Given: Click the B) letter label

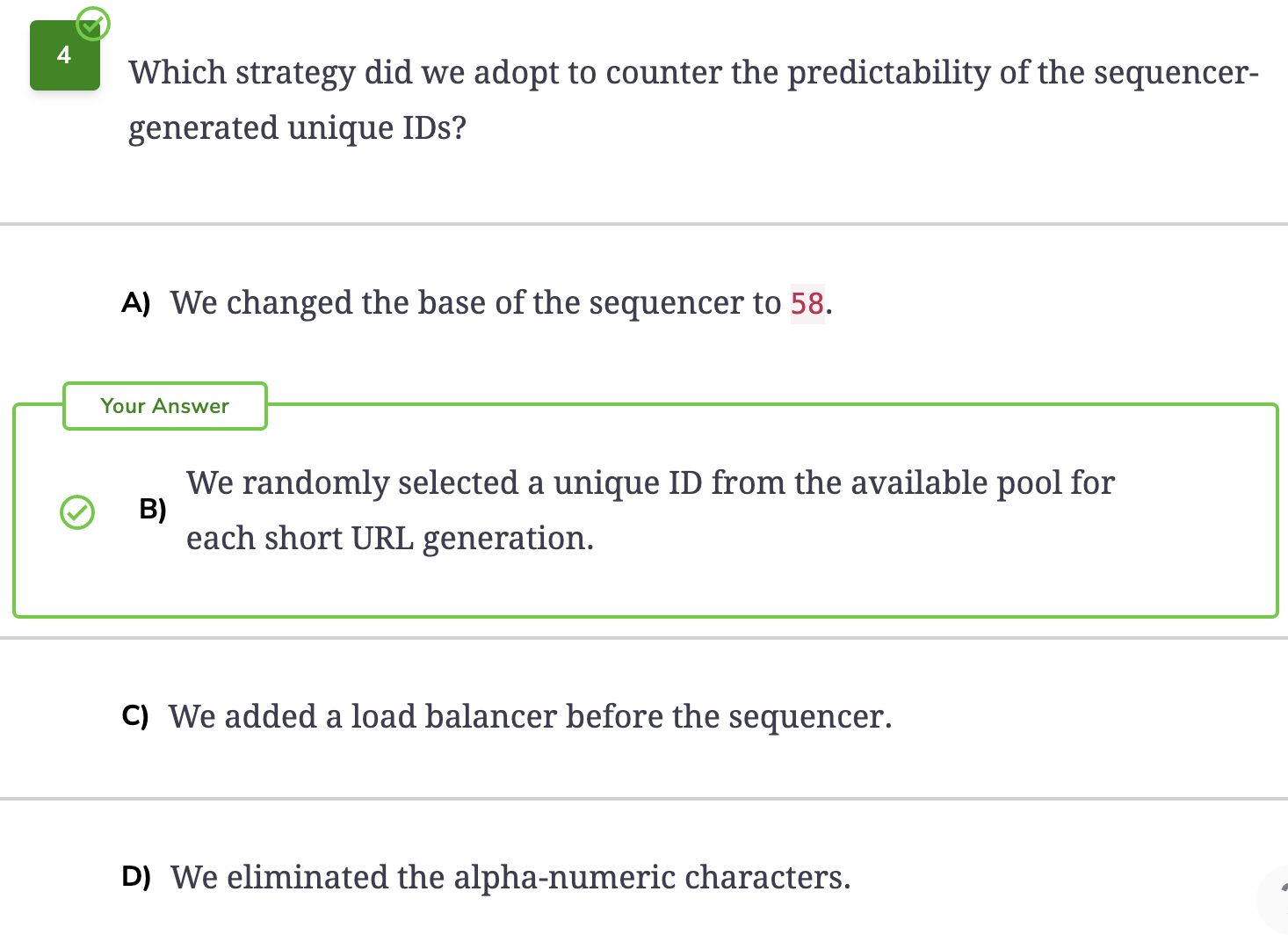Looking at the screenshot, I should (153, 509).
